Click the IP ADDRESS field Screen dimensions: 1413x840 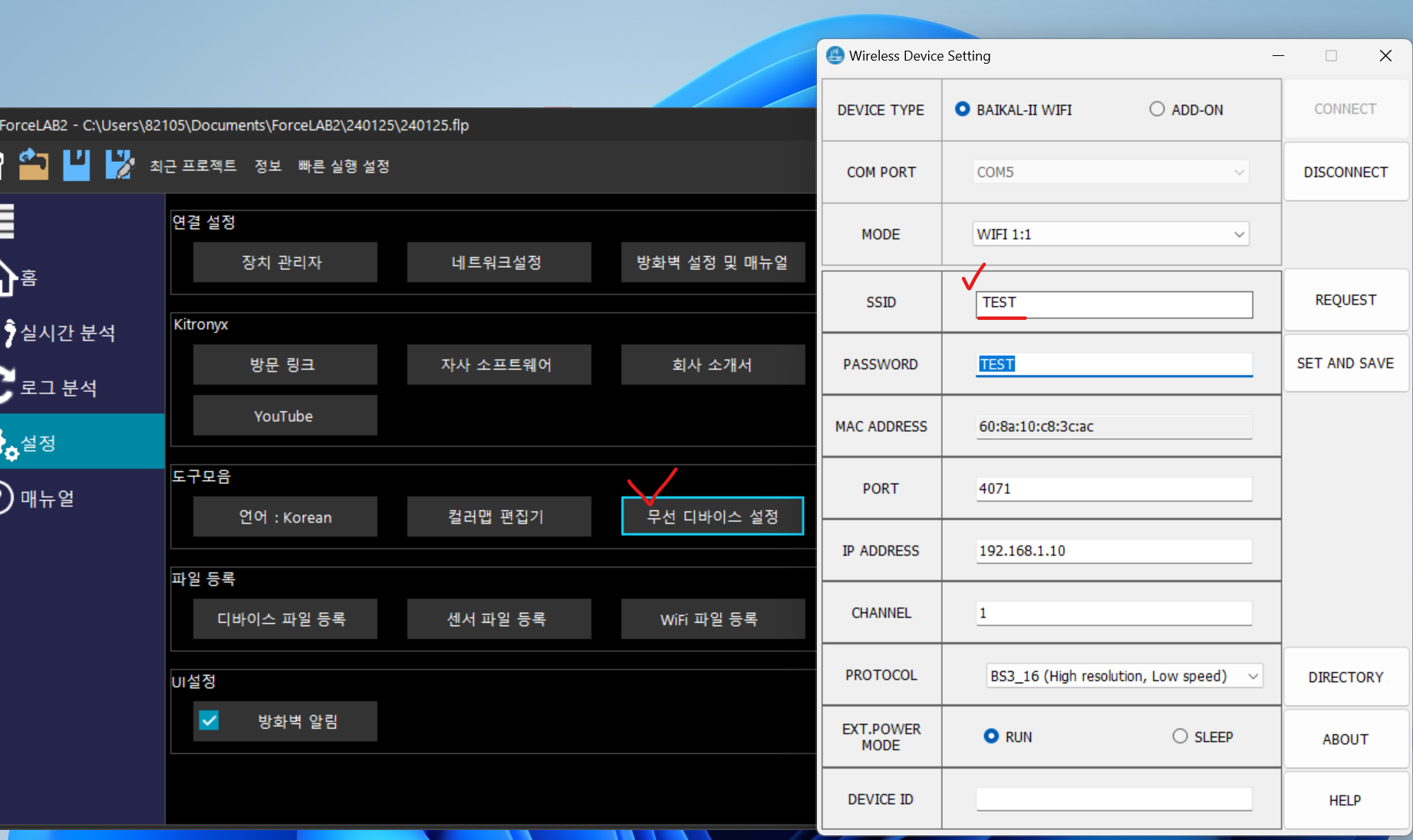pos(1115,551)
